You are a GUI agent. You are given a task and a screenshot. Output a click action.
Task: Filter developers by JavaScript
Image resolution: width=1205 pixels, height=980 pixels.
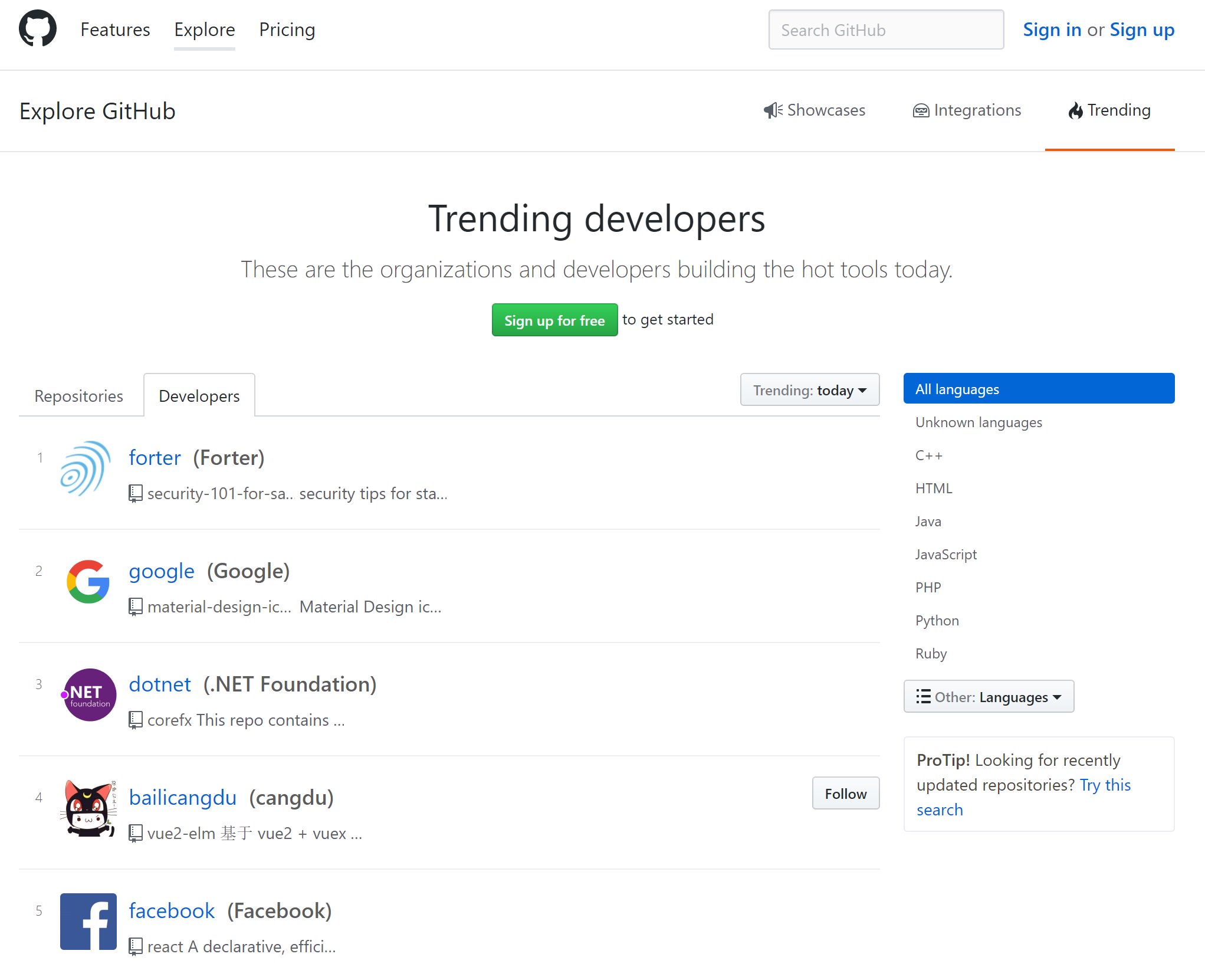1039,554
